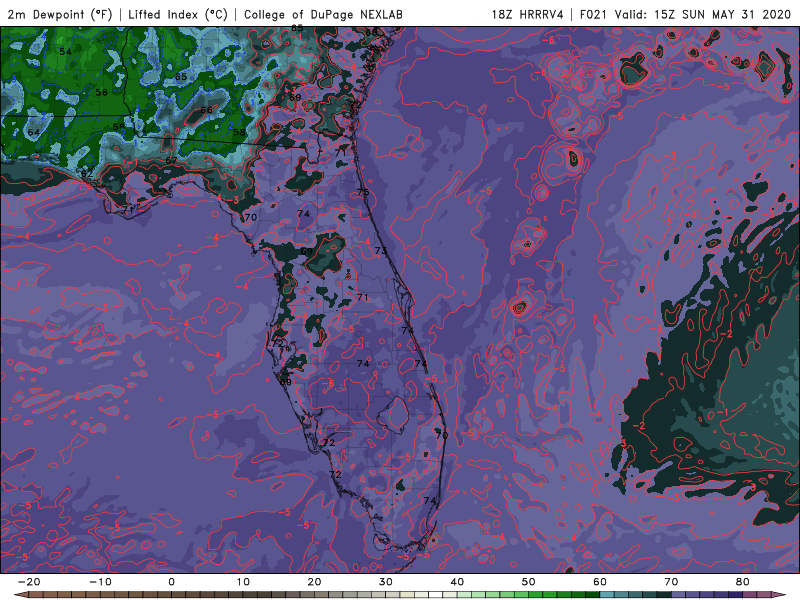The image size is (800, 600).
Task: Click the '40' colorbar label
Action: 457,582
